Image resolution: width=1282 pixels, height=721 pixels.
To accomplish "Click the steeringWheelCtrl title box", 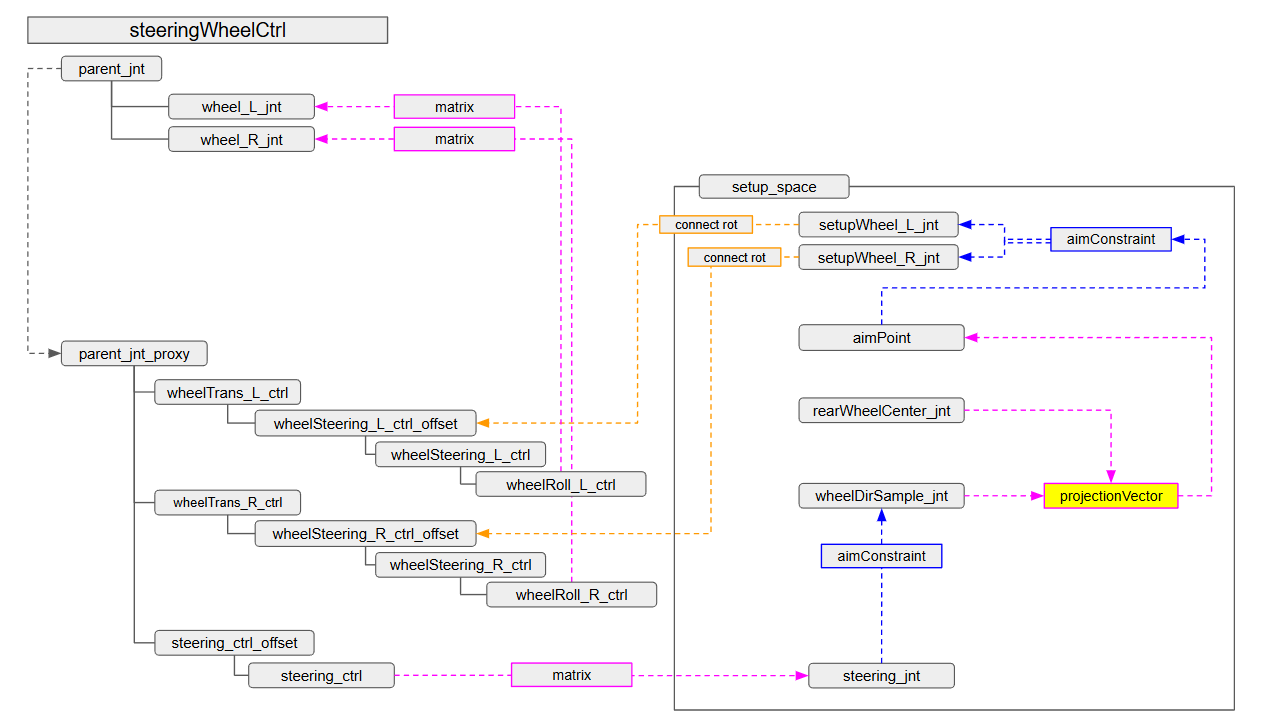I will click(x=207, y=30).
